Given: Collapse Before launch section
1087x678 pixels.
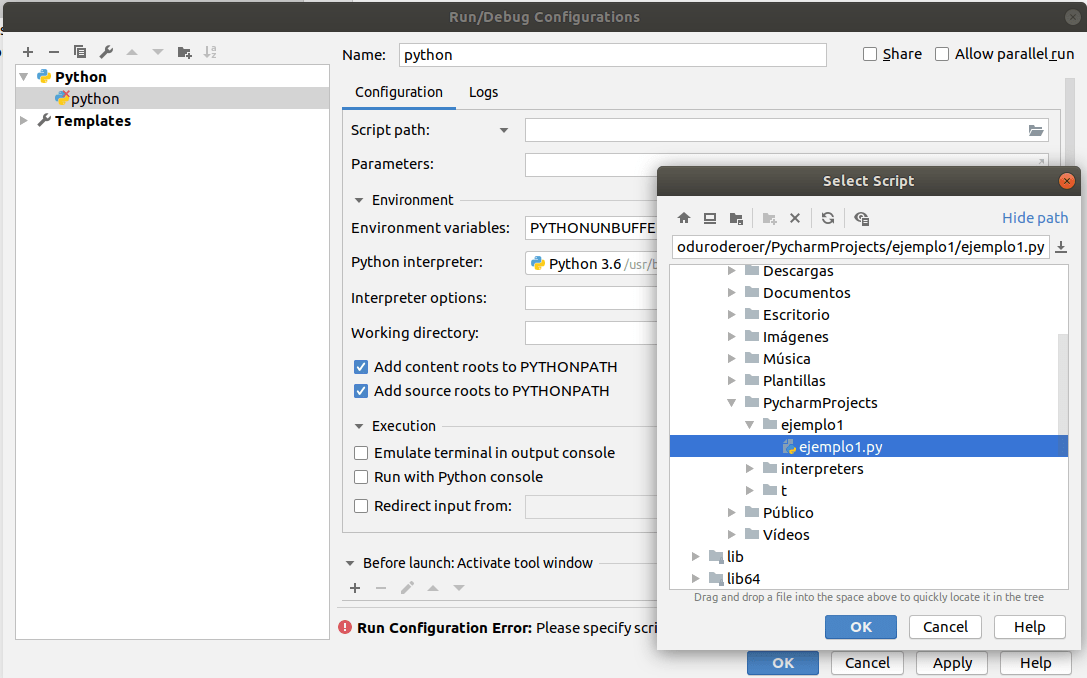Looking at the screenshot, I should pyautogui.click(x=350, y=564).
